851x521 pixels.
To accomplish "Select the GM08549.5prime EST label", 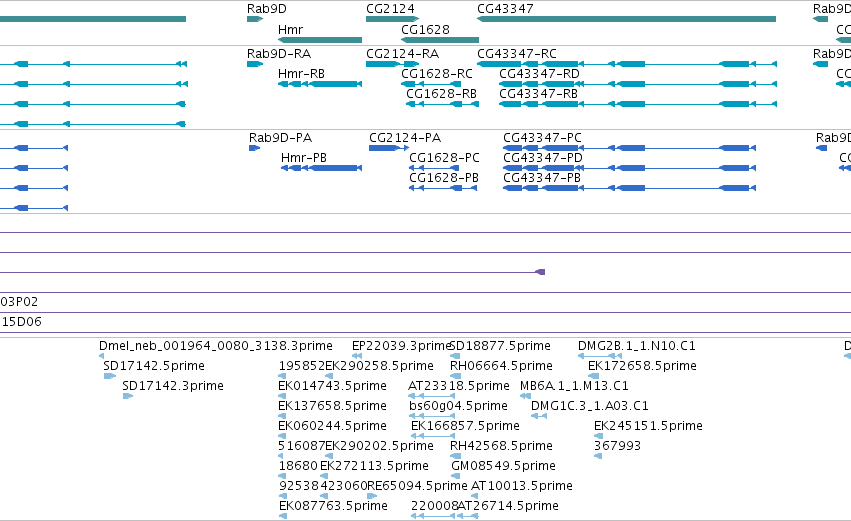I will point(504,466).
